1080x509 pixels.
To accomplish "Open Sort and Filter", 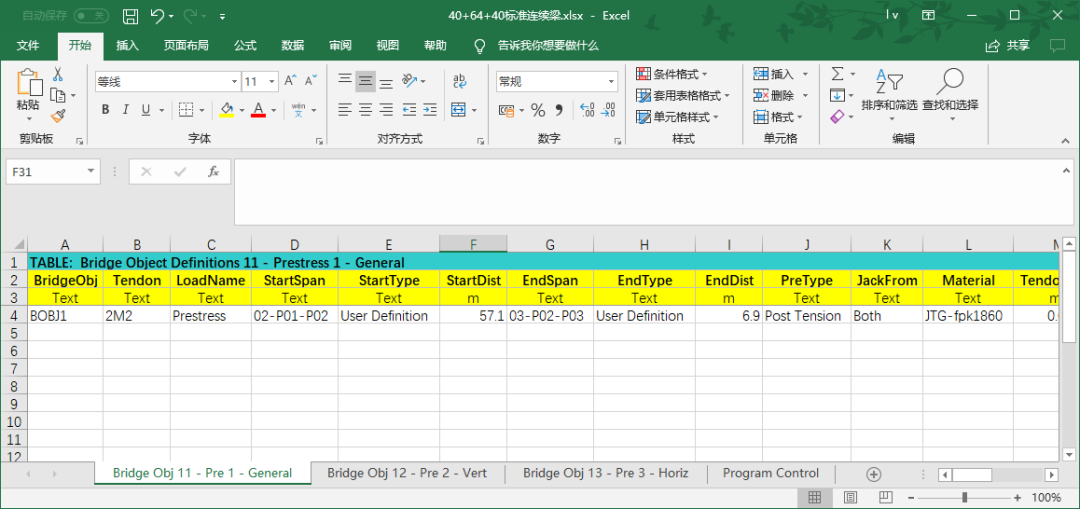I will click(889, 94).
